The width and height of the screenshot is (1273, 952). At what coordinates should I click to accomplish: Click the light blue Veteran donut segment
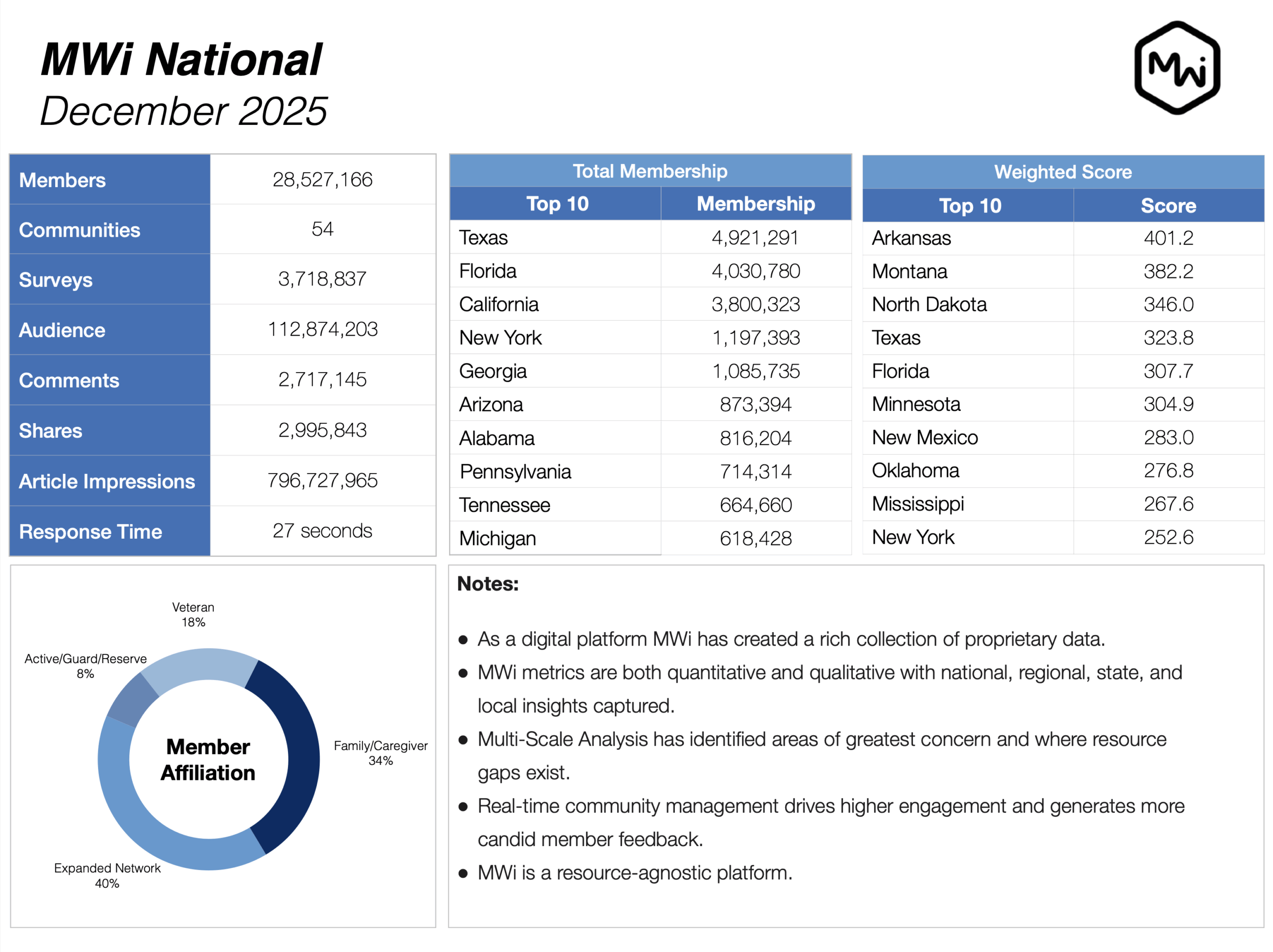tap(201, 665)
